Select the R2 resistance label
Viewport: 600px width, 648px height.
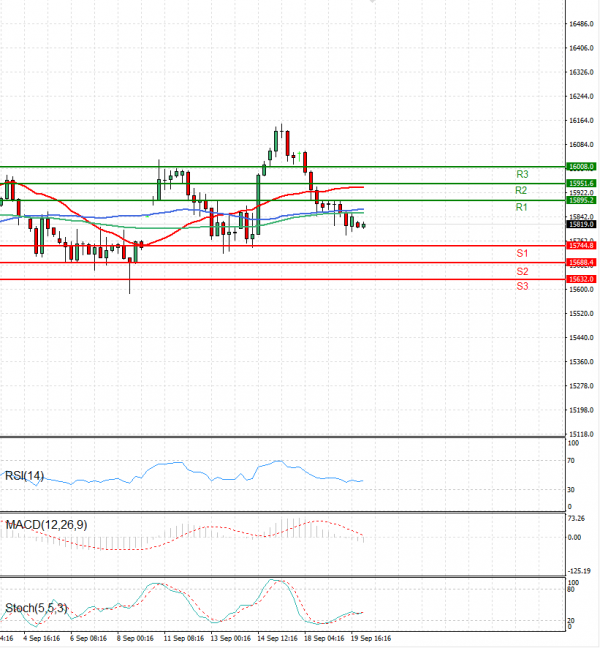point(521,190)
